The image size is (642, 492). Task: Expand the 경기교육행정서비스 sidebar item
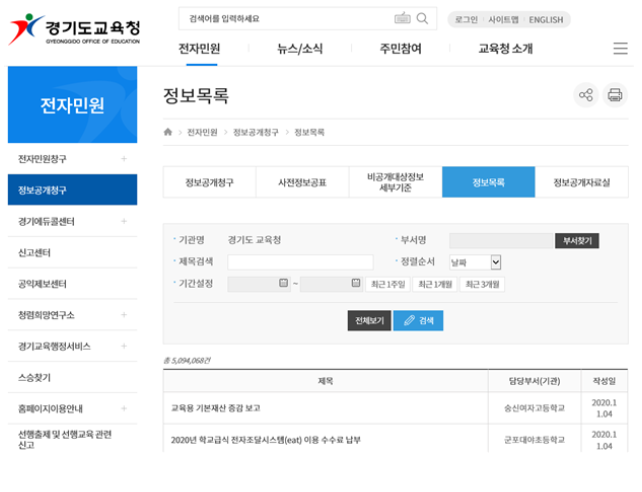click(124, 346)
